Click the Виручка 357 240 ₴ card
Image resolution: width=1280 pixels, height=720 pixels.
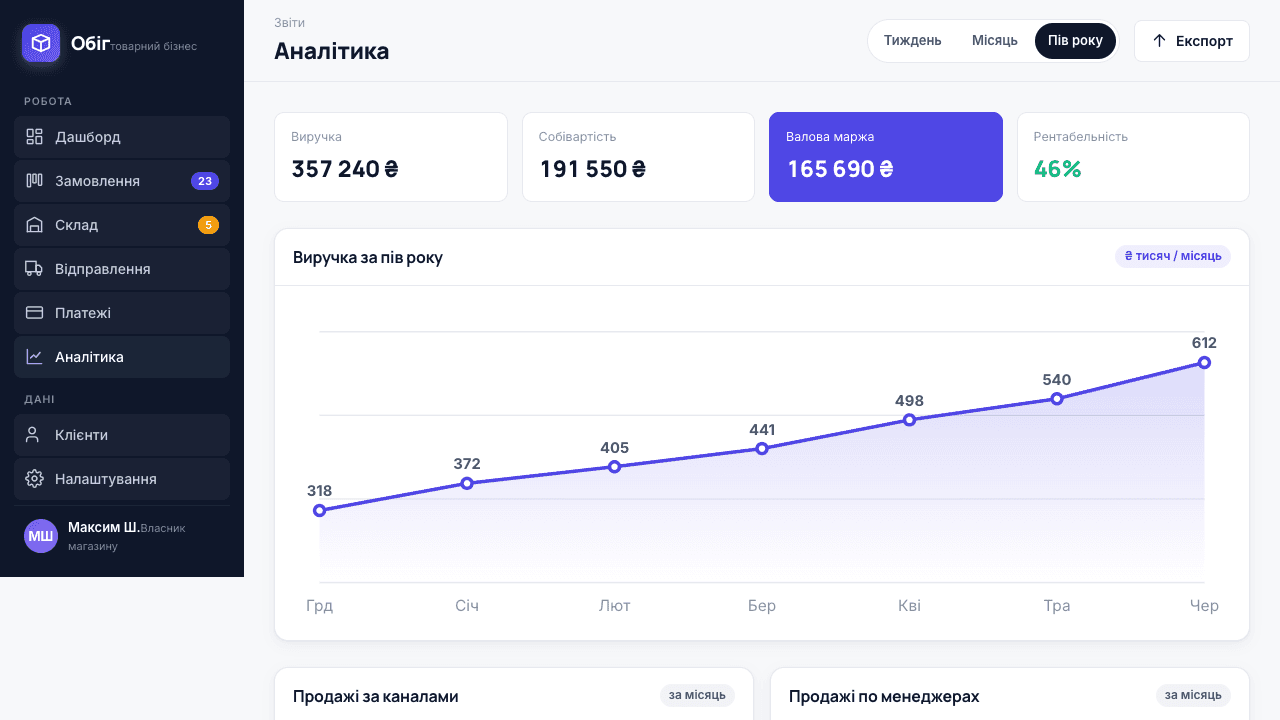coord(391,157)
